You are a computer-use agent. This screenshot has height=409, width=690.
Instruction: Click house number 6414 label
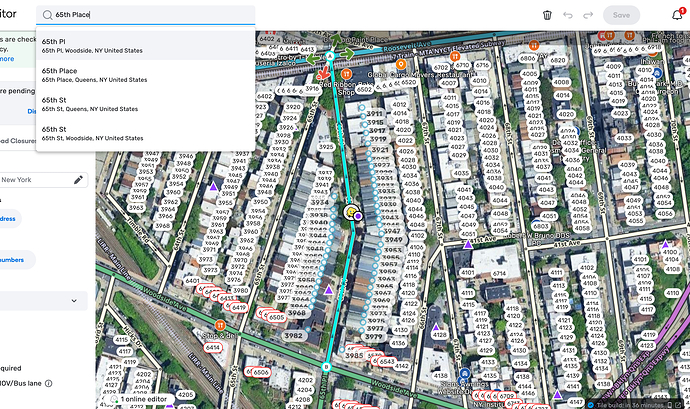coord(213,347)
